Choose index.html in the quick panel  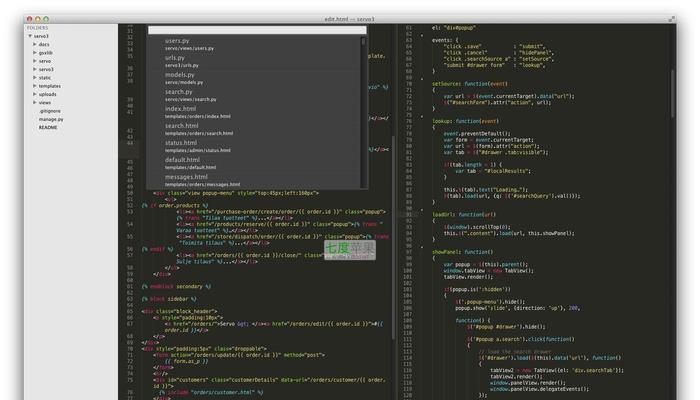254,112
